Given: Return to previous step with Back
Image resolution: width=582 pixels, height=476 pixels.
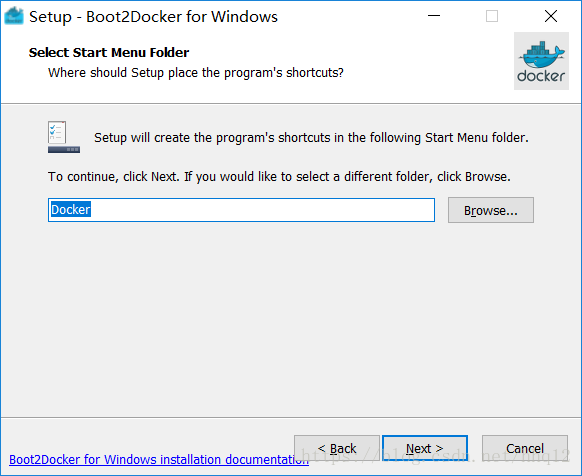Looking at the screenshot, I should (x=337, y=448).
